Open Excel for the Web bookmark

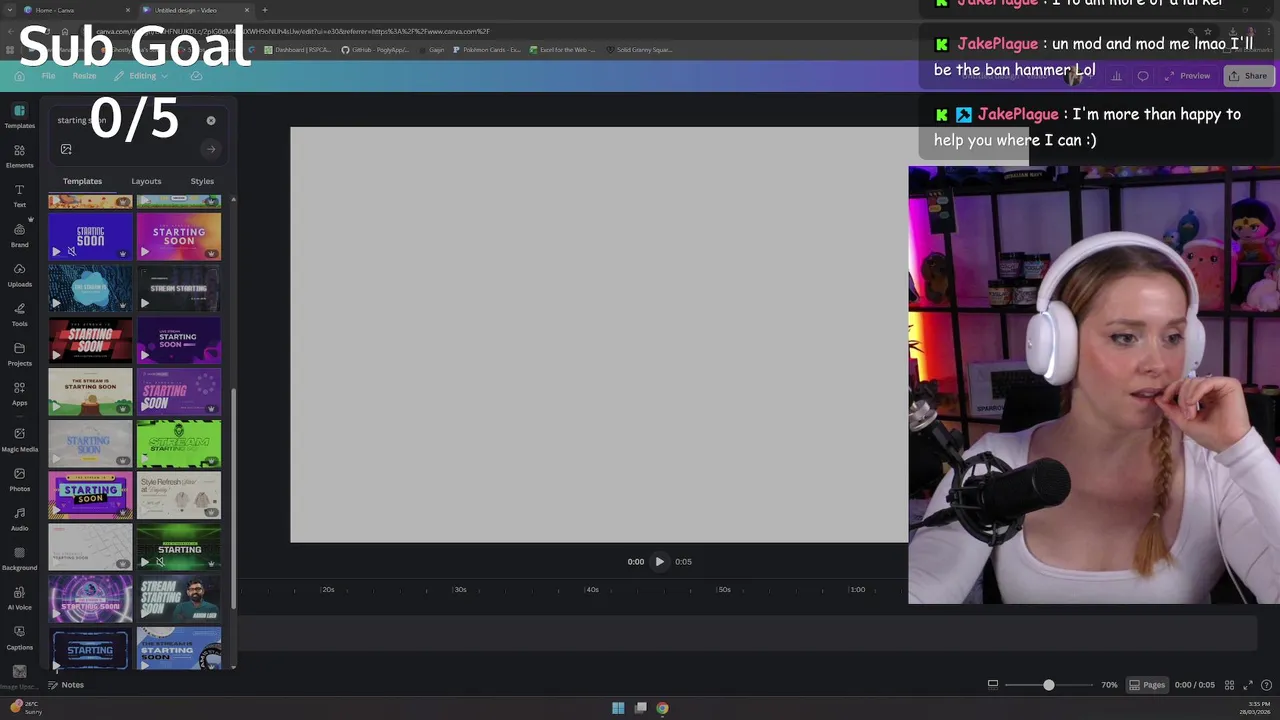point(562,50)
